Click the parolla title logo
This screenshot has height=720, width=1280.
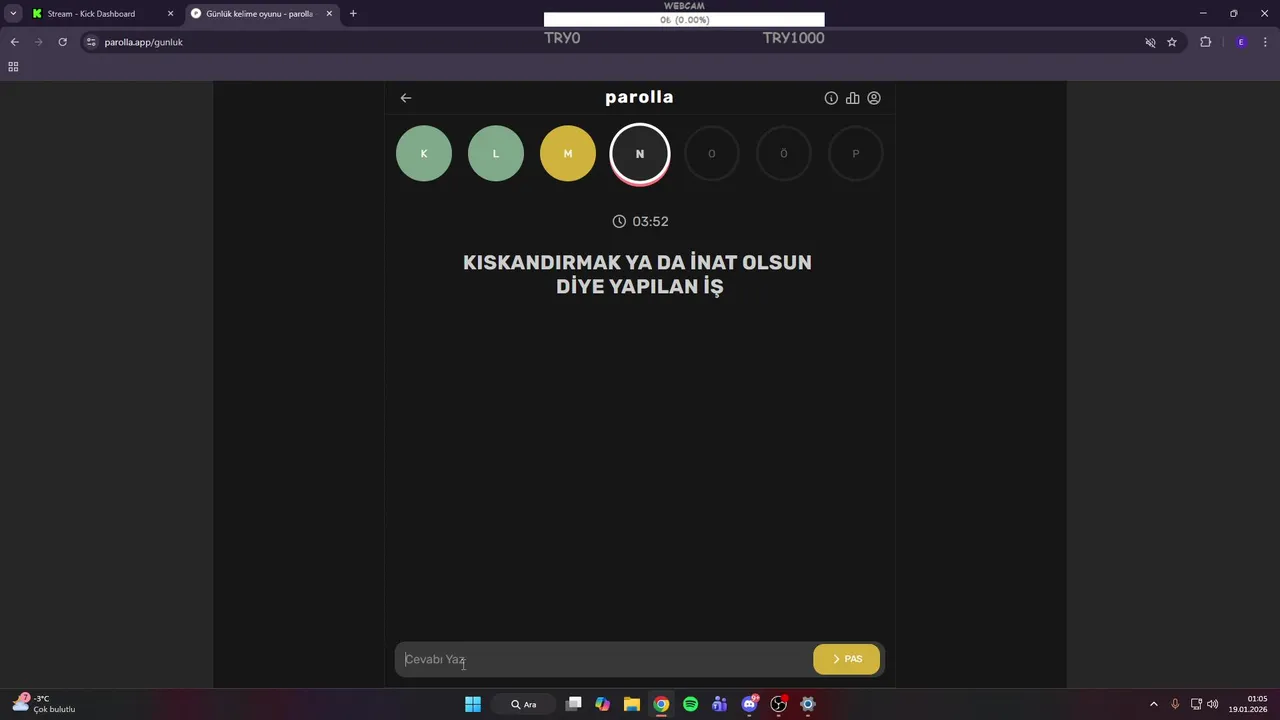(x=639, y=97)
